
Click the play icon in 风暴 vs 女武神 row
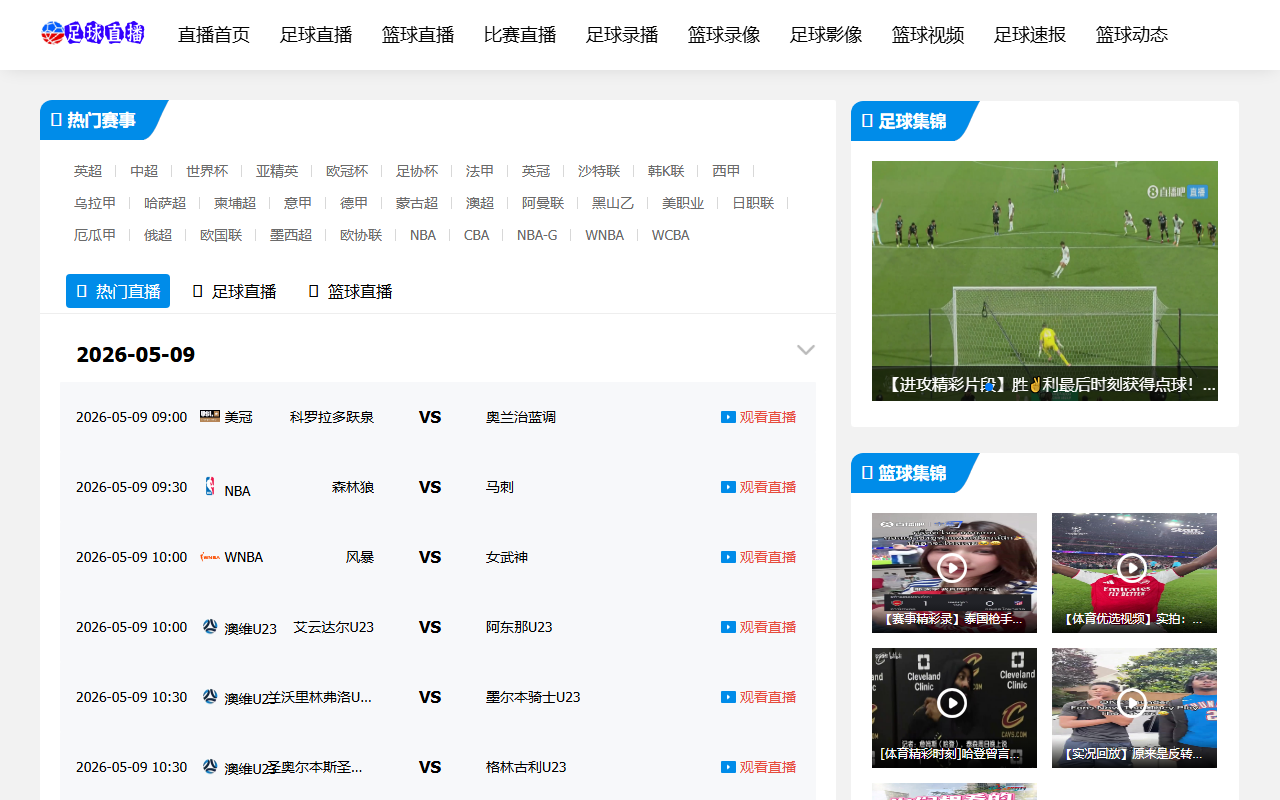pos(728,557)
